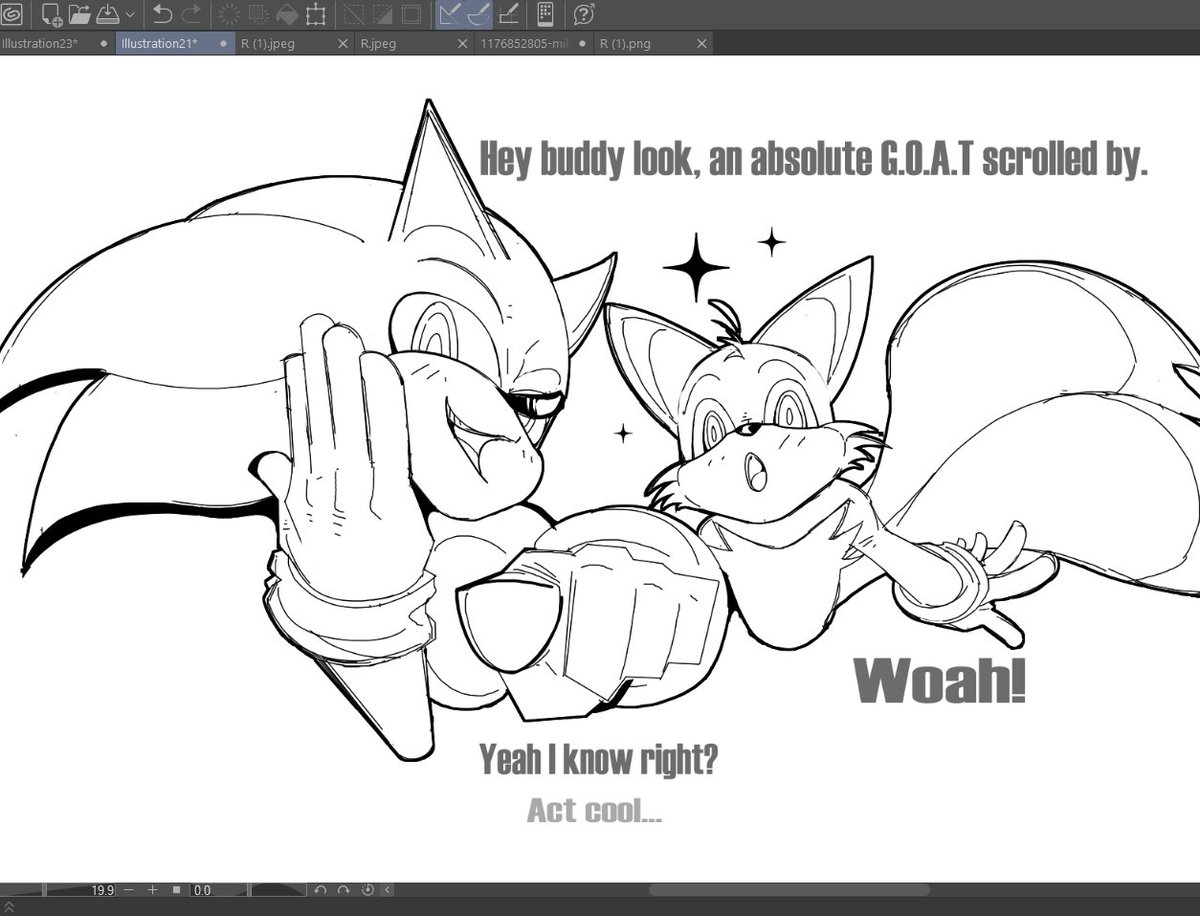Screen dimensions: 1200x916
Task: Reset canvas rotation with the dial icon
Action: [367, 890]
